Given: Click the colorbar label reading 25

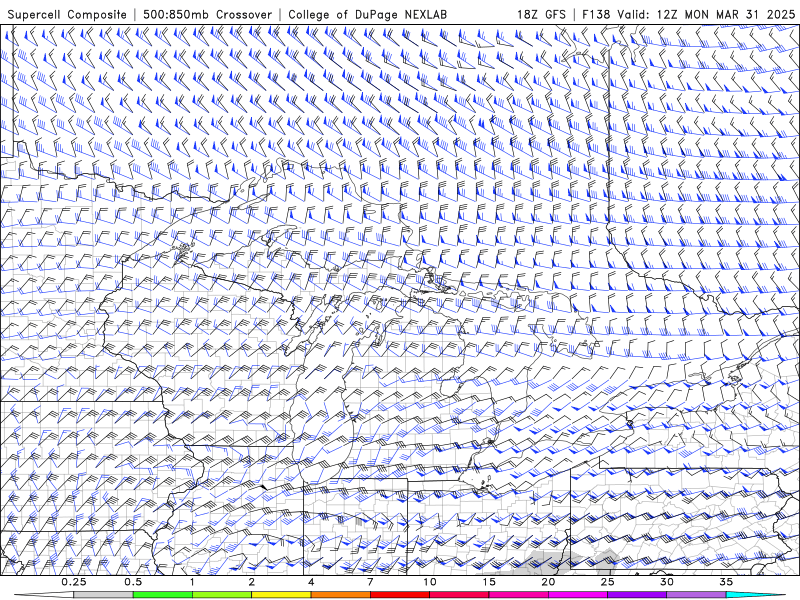Looking at the screenshot, I should coord(607,582).
